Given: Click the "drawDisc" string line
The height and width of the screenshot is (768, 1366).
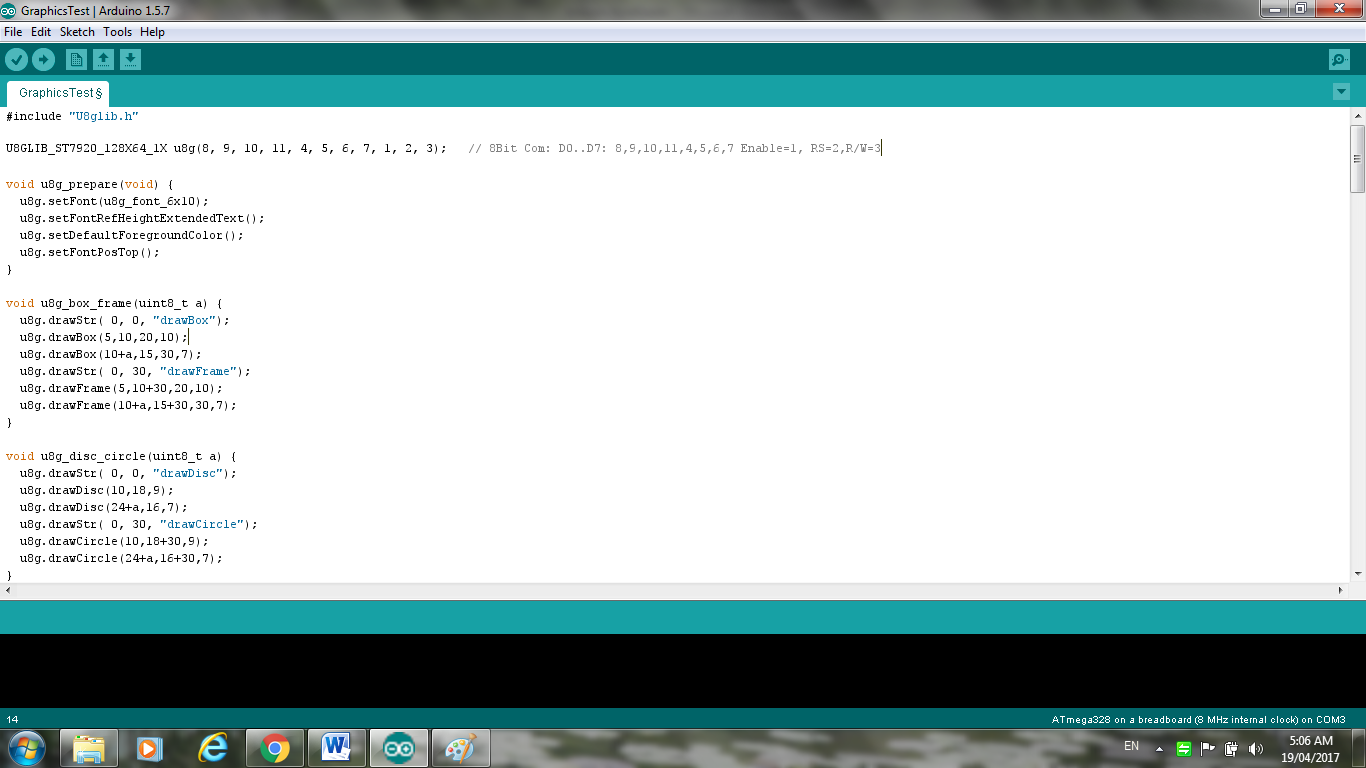Looking at the screenshot, I should point(128,473).
